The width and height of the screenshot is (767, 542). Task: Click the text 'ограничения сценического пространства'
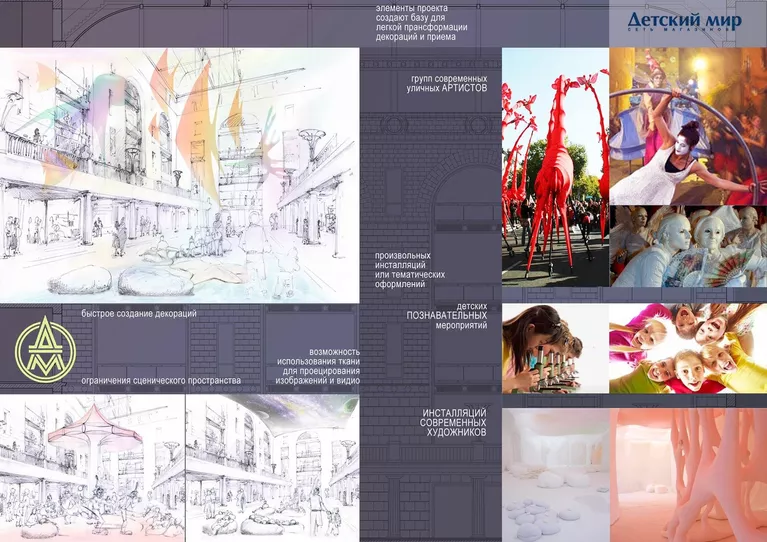point(161,381)
